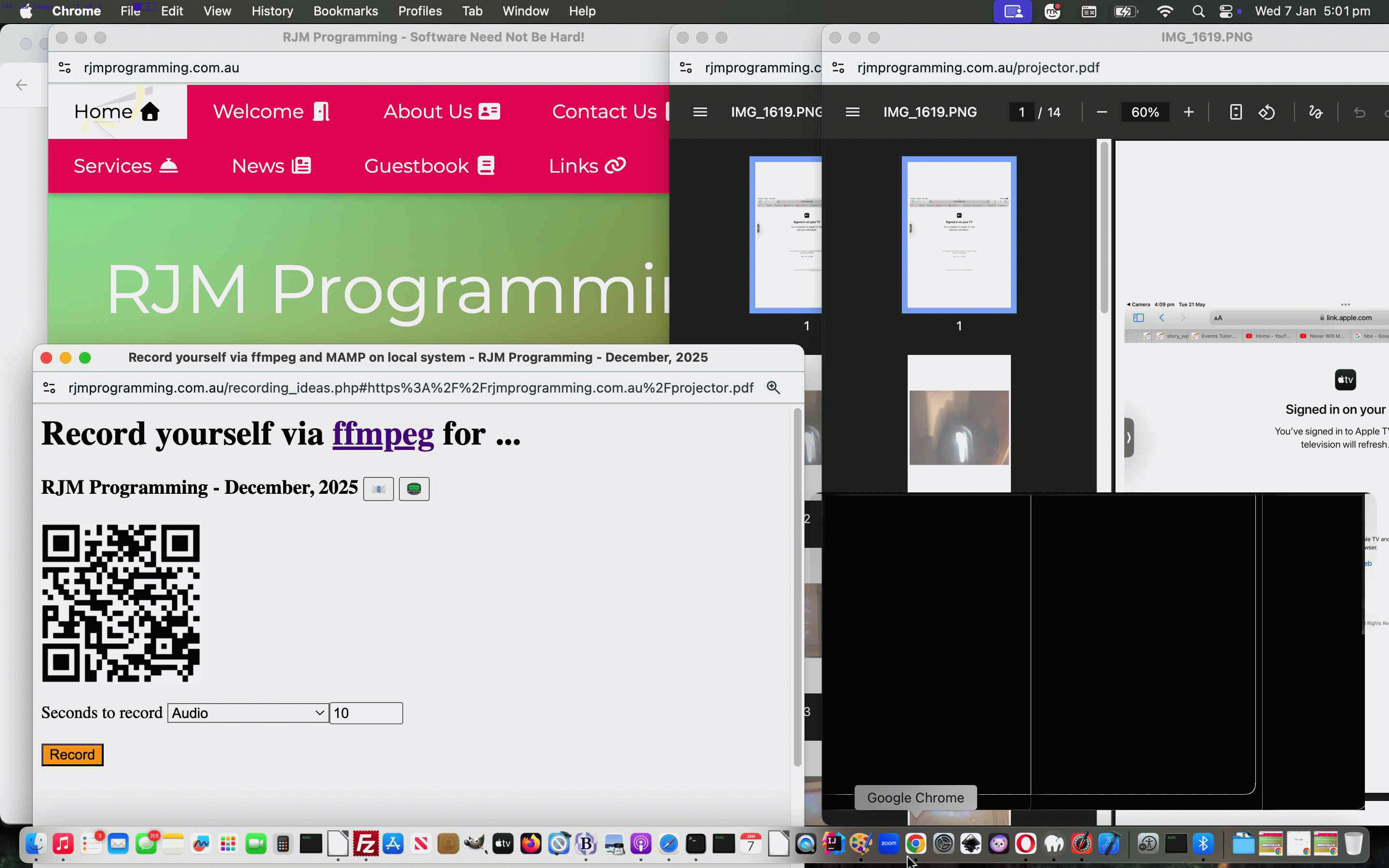Open the ffmpeg hyperlink
1389x868 pixels.
tap(383, 434)
